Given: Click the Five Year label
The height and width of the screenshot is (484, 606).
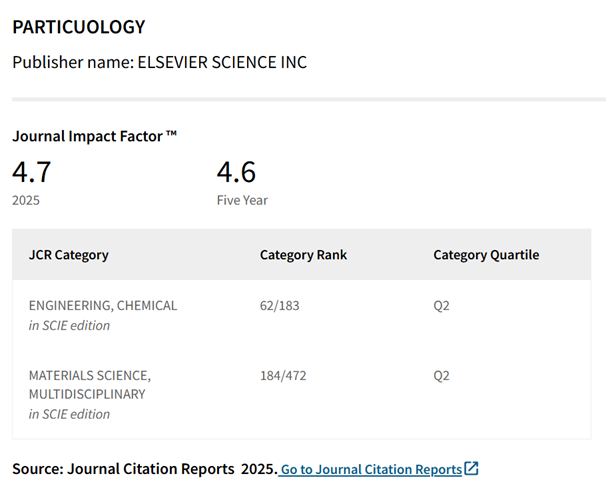Looking at the screenshot, I should [x=242, y=200].
